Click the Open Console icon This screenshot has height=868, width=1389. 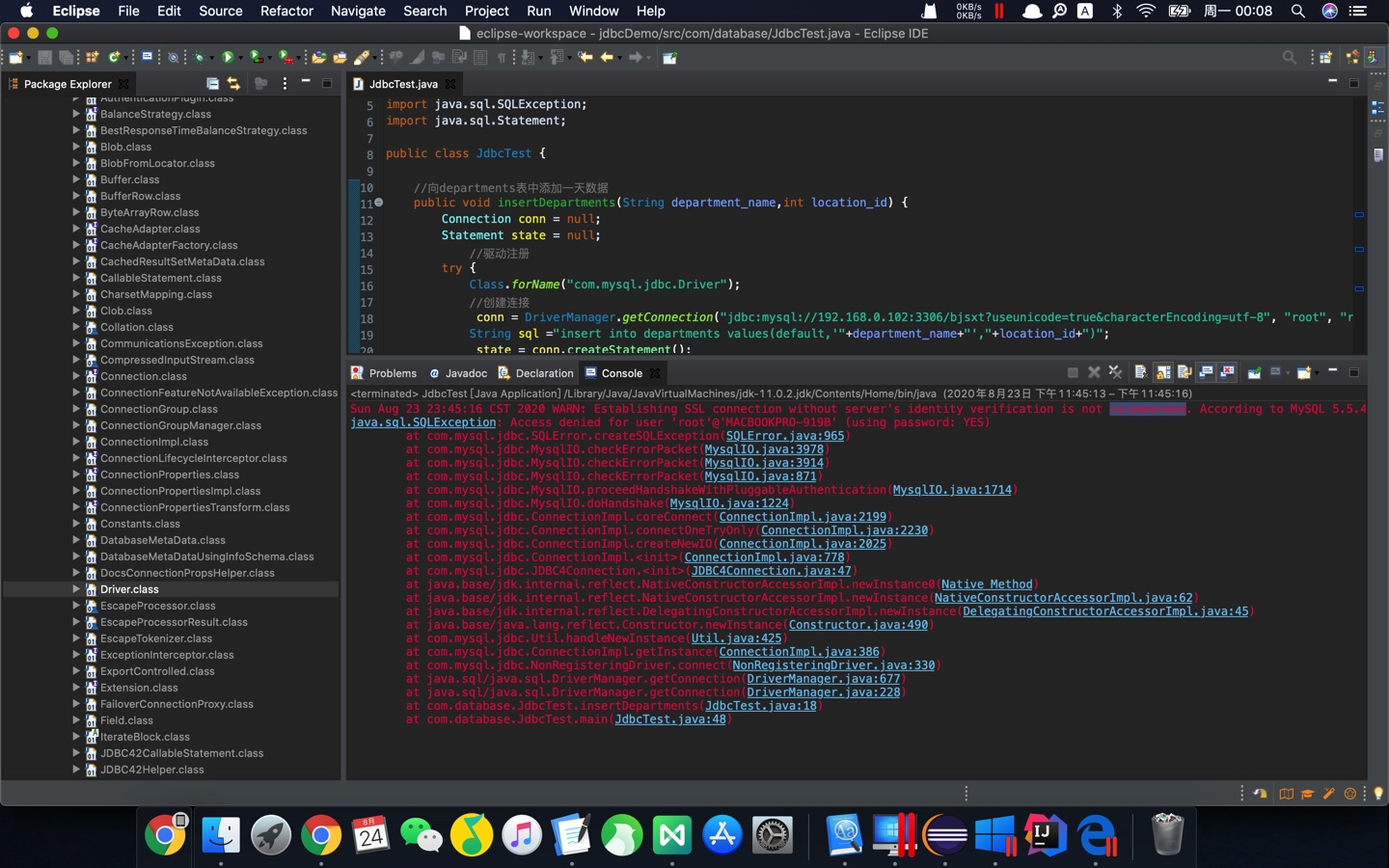[x=1303, y=372]
